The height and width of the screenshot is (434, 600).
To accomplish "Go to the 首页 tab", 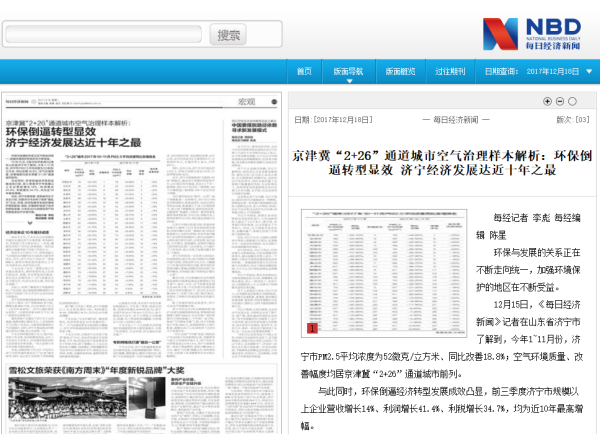I will click(x=304, y=72).
